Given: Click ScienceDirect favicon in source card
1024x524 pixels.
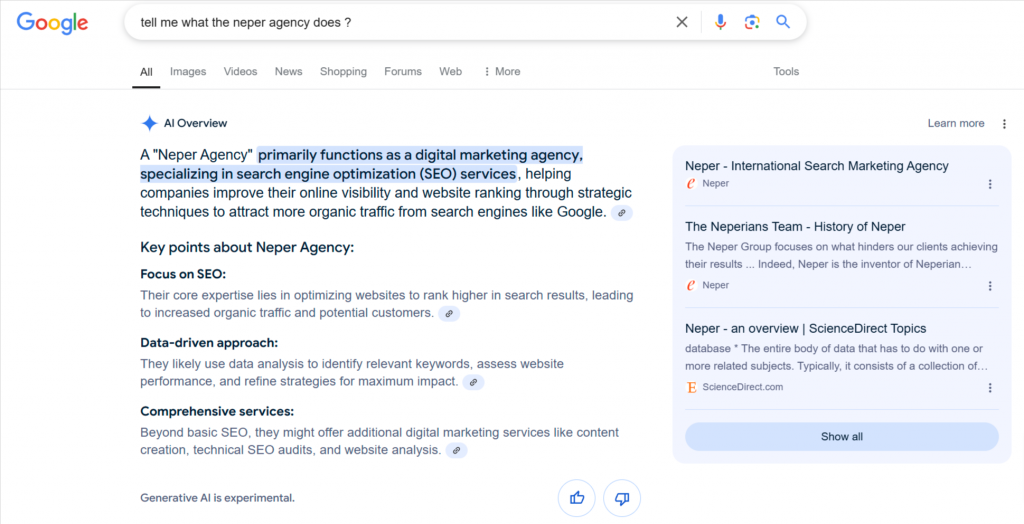Looking at the screenshot, I should pyautogui.click(x=692, y=387).
